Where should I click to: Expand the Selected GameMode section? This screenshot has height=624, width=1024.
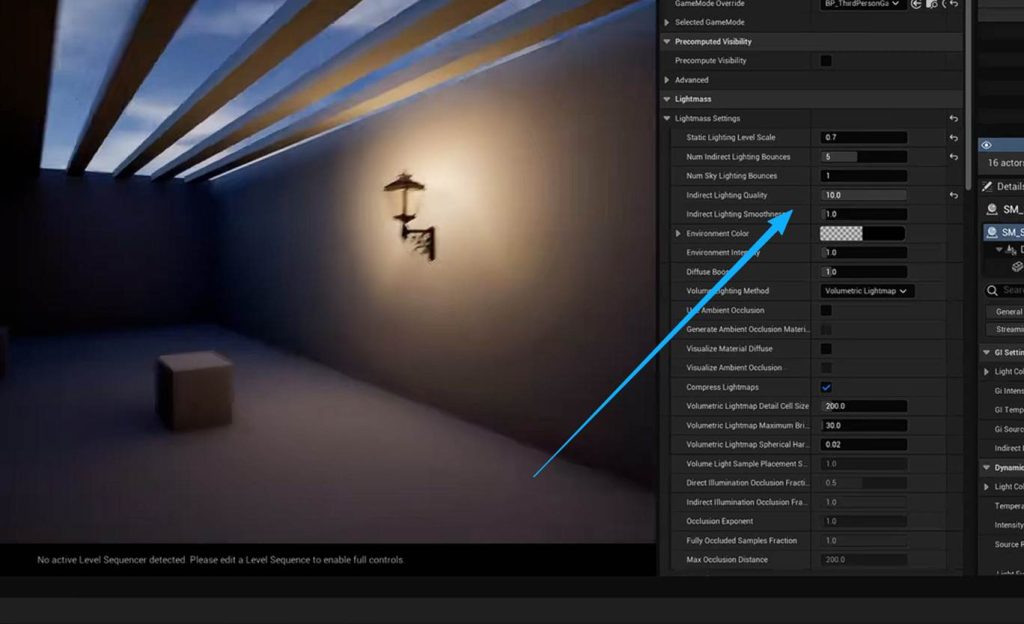pyautogui.click(x=667, y=23)
